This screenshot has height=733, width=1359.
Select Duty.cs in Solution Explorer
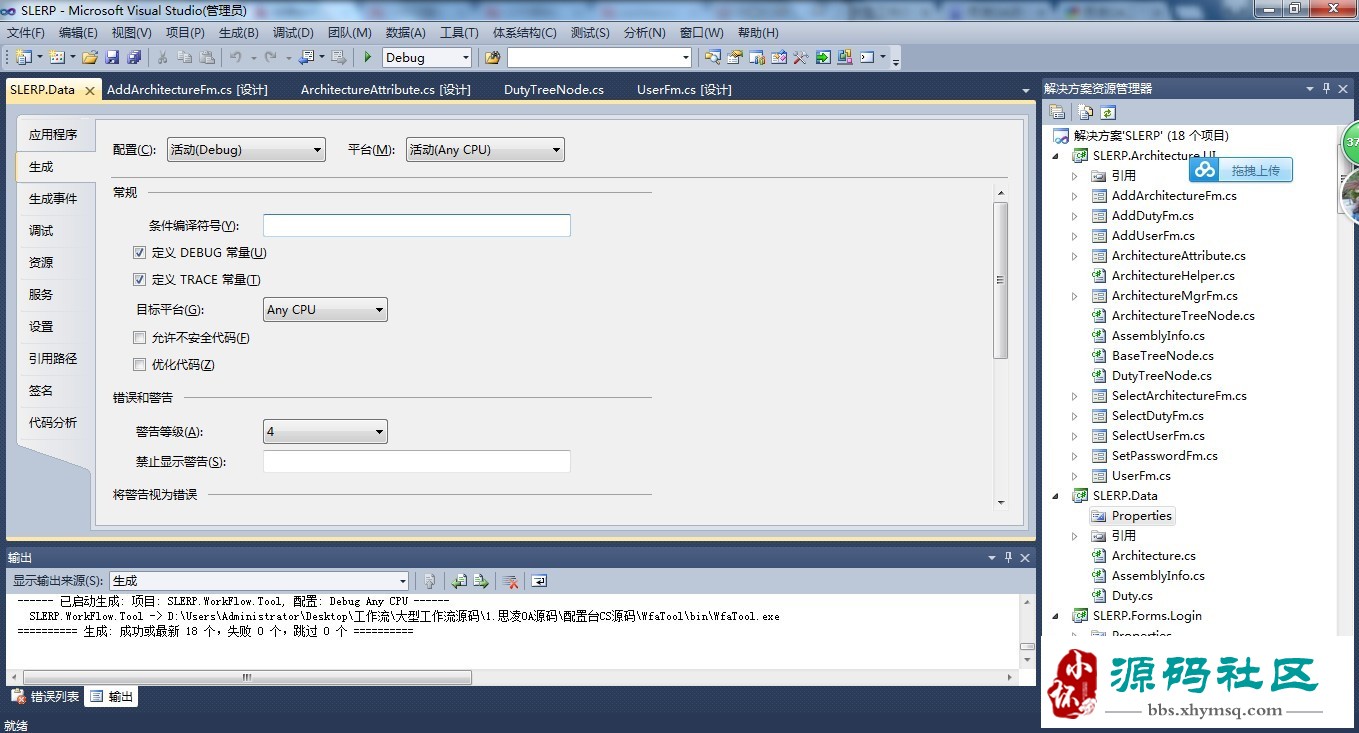pos(1132,596)
